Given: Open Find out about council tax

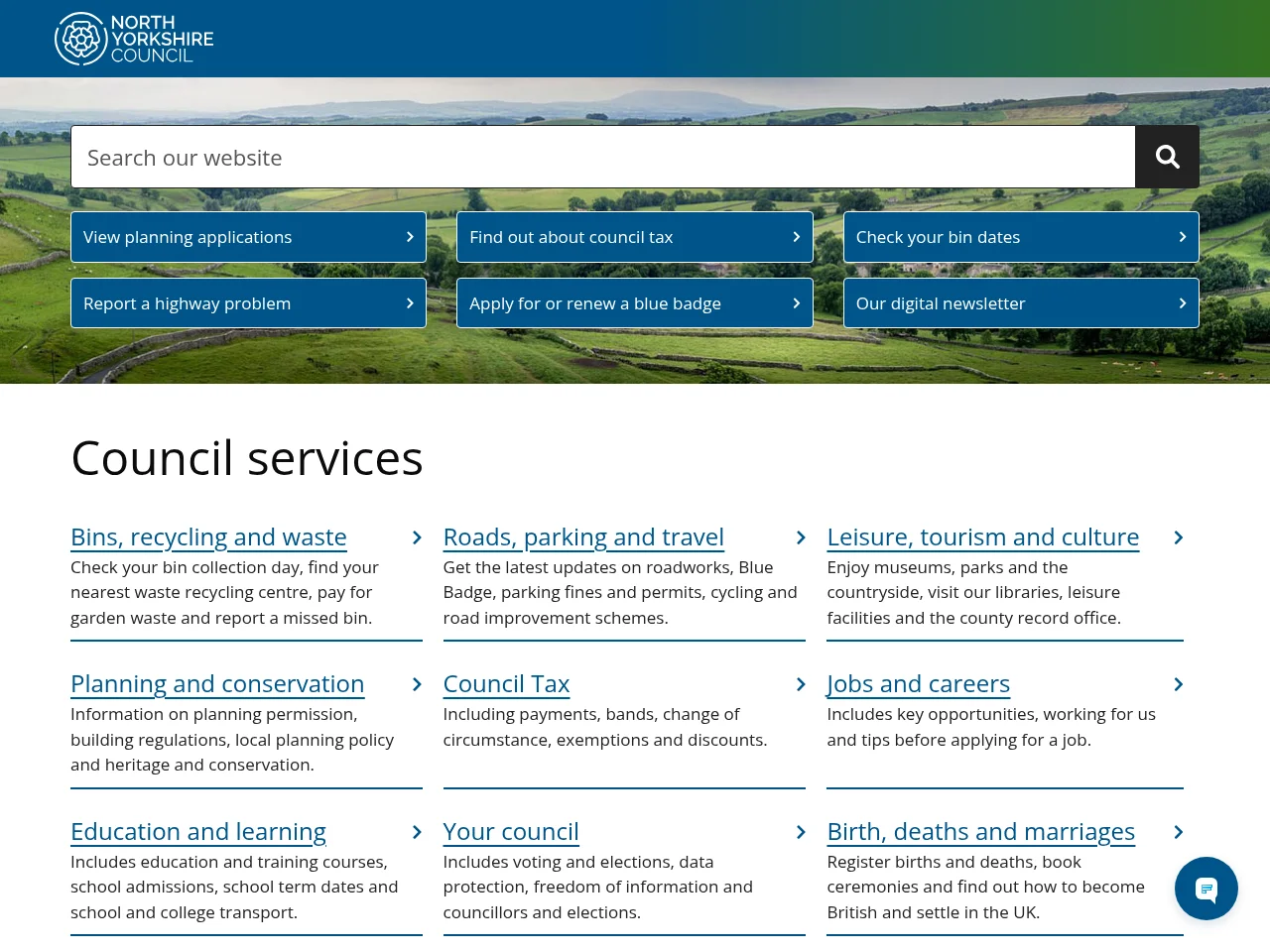Looking at the screenshot, I should [x=635, y=237].
